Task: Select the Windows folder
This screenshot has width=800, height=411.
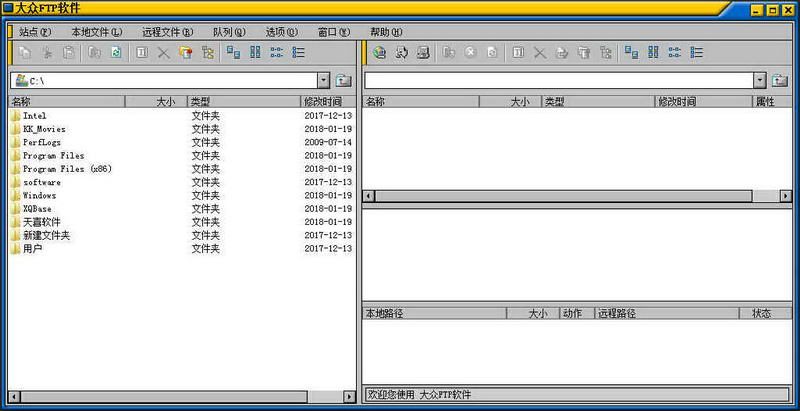Action: click(x=34, y=195)
